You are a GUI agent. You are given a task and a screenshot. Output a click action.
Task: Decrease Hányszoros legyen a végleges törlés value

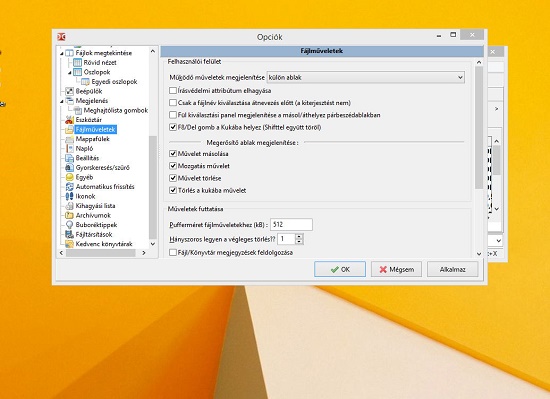tap(299, 242)
